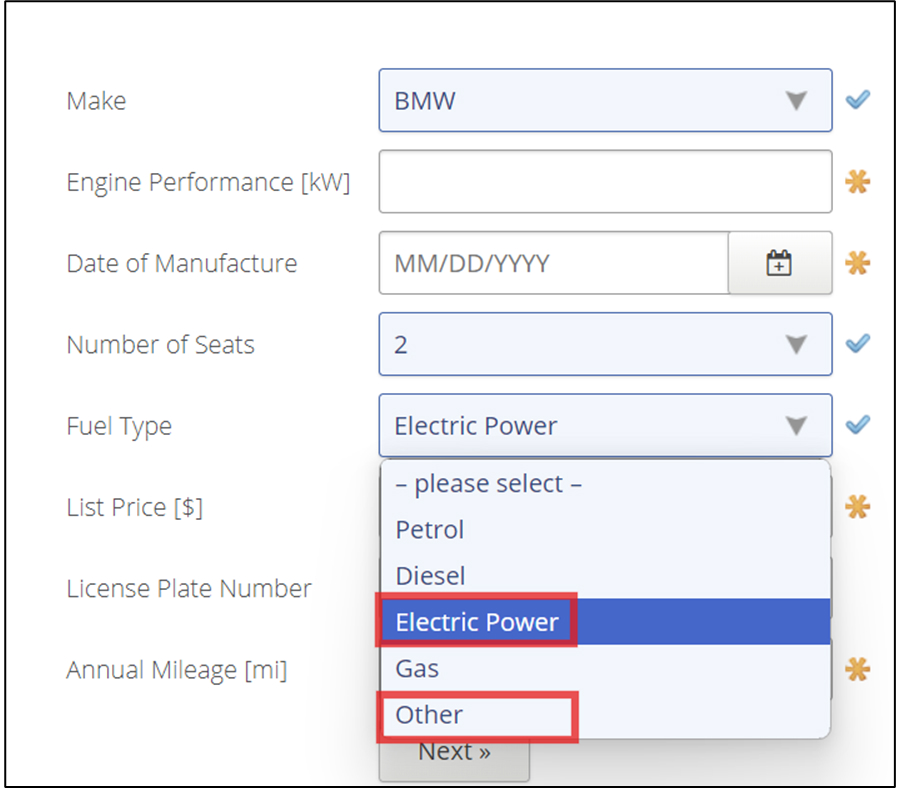Expand the Make dropdown showing BMW
The height and width of the screenshot is (788, 900).
[605, 100]
